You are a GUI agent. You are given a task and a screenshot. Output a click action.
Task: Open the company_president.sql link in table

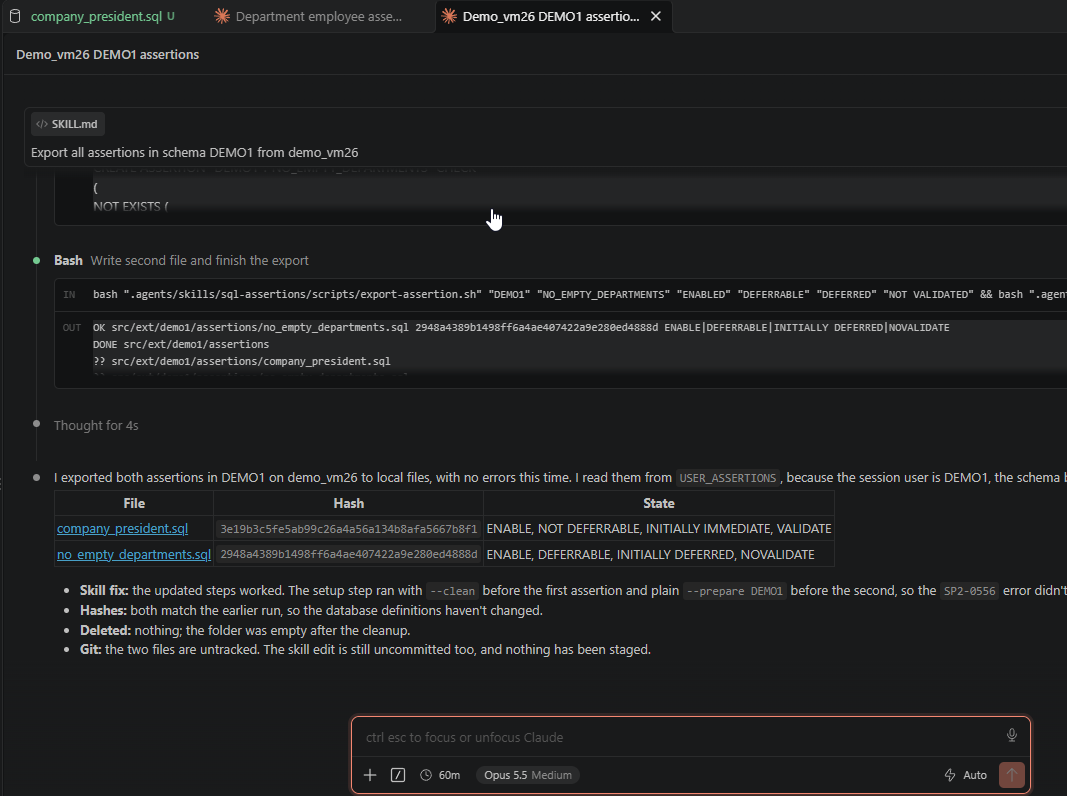(122, 529)
